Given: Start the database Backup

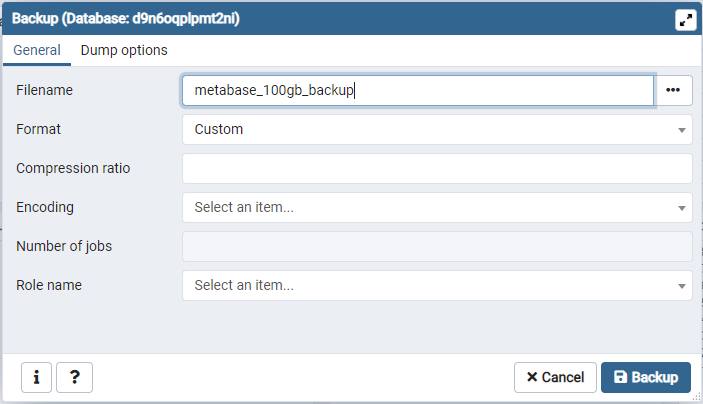Looking at the screenshot, I should (646, 378).
